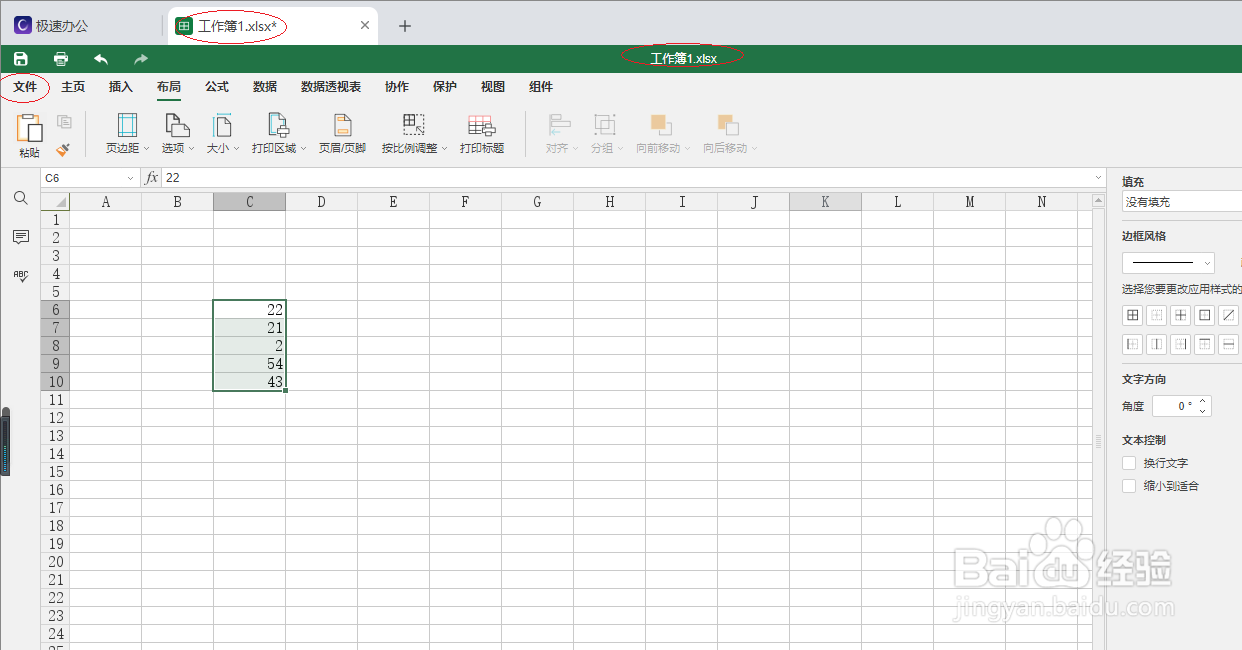This screenshot has height=650, width=1242.
Task: Click the Undo arrow button
Action: pos(100,58)
